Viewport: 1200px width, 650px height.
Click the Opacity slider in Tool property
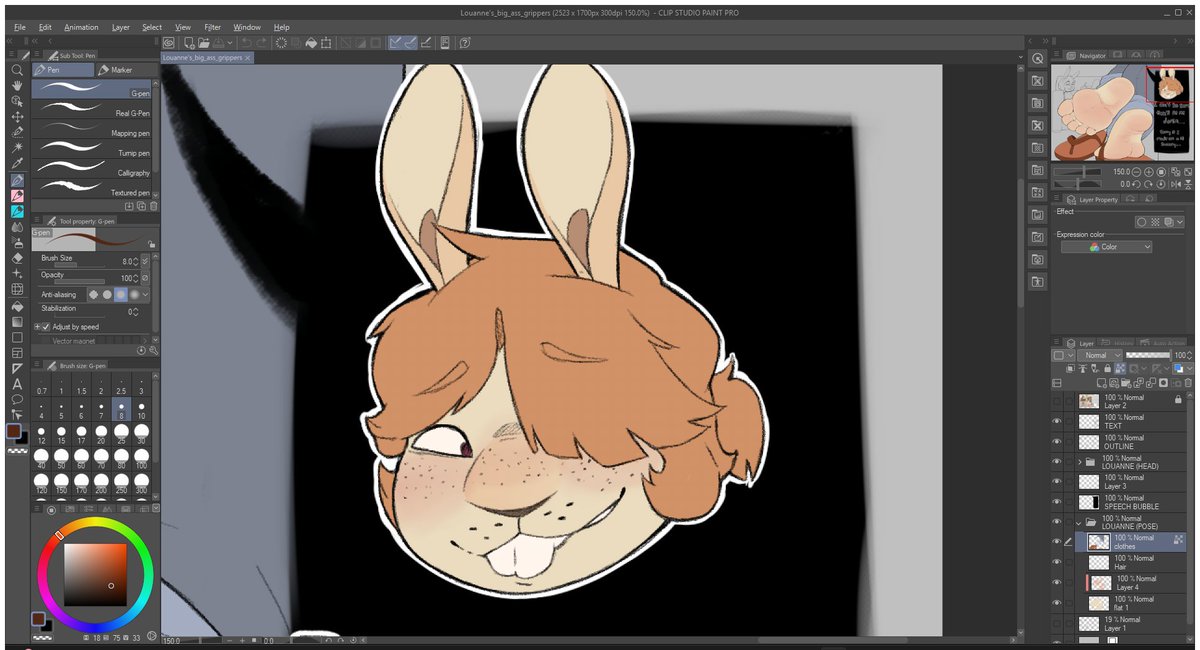pyautogui.click(x=79, y=282)
